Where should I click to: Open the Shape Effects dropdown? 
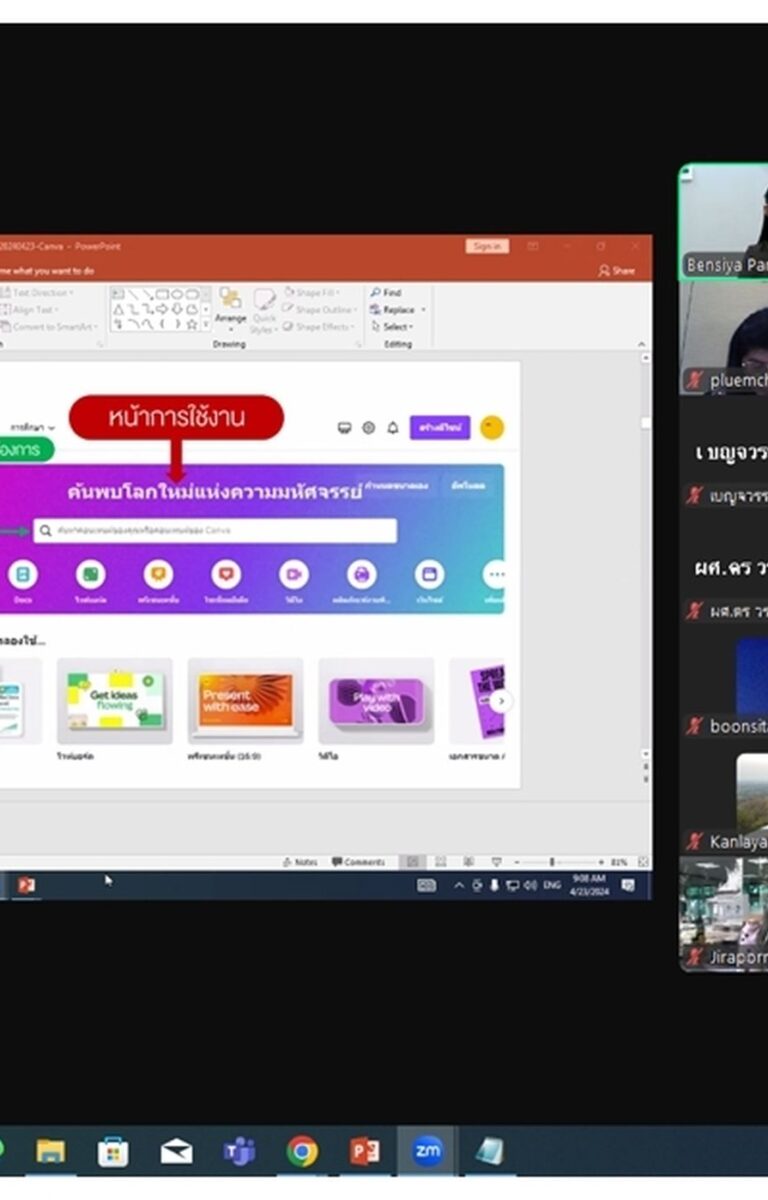tap(320, 327)
